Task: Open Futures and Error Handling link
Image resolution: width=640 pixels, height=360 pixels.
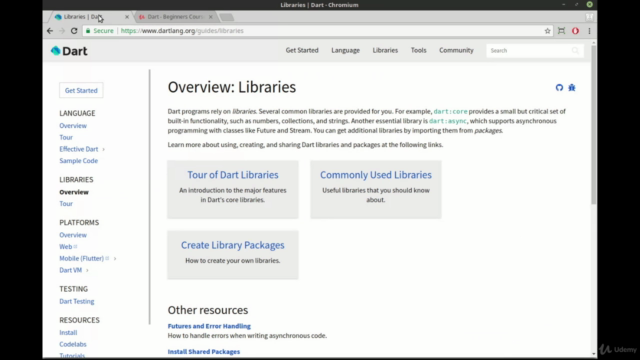Action: 209,326
